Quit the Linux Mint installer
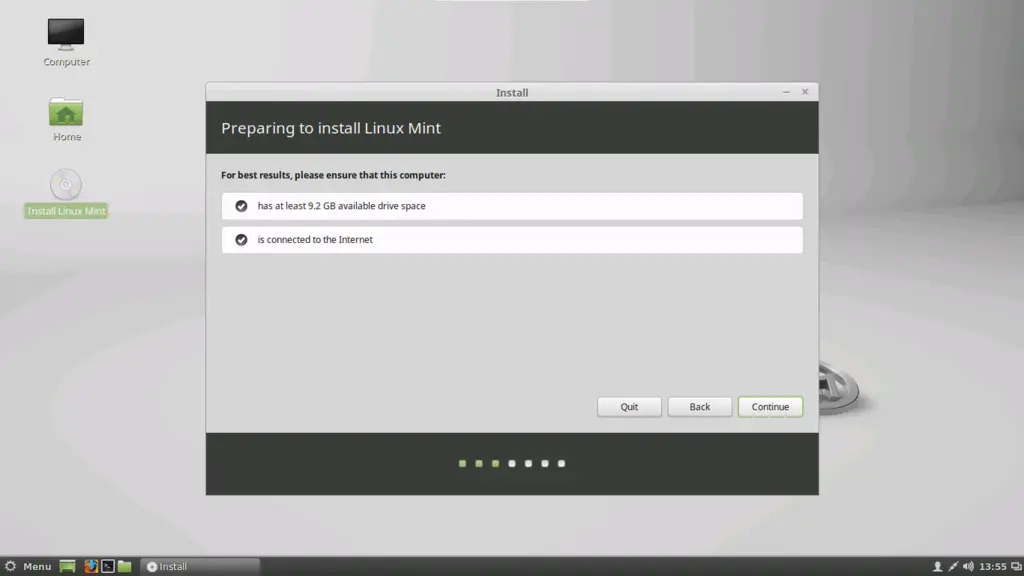 pyautogui.click(x=629, y=407)
